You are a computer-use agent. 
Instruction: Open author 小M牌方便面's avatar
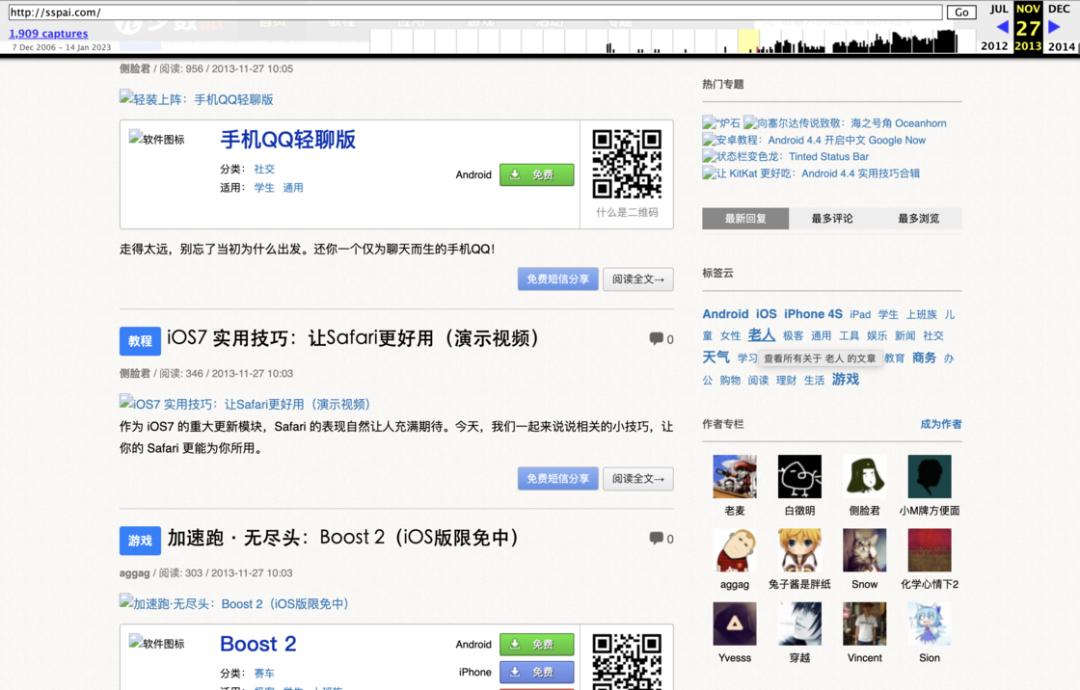point(929,476)
